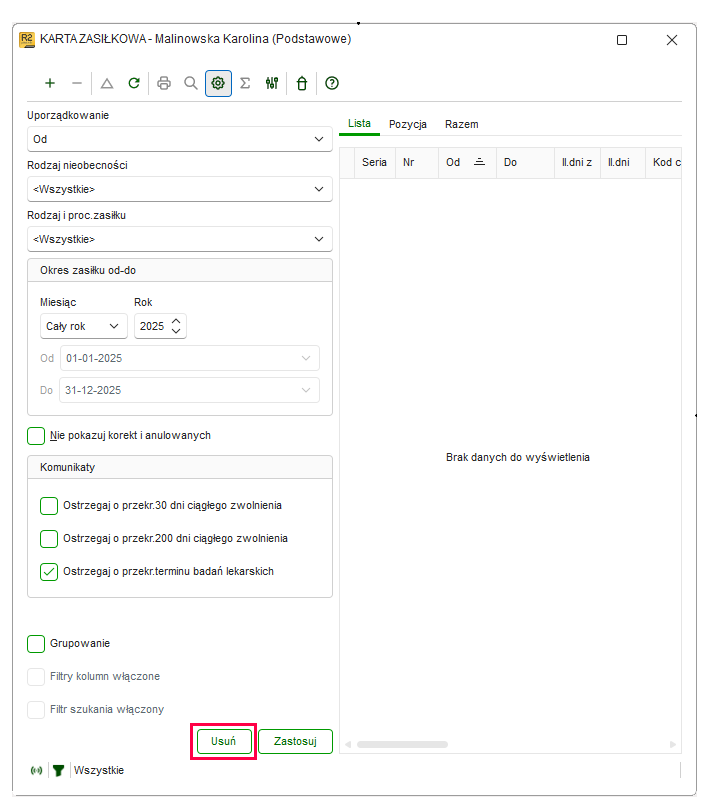Click the Zastosuj button

295,741
